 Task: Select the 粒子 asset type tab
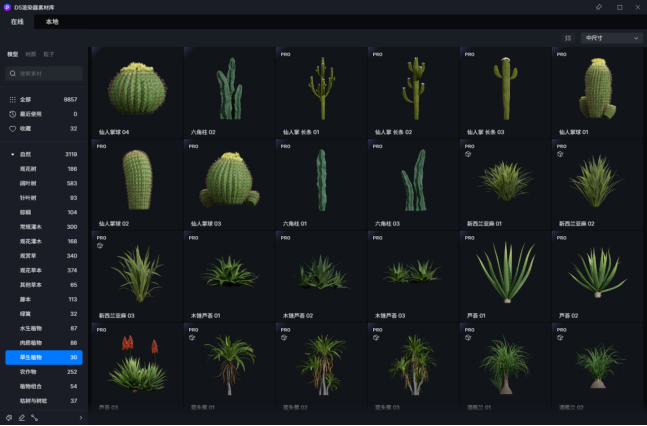point(49,54)
